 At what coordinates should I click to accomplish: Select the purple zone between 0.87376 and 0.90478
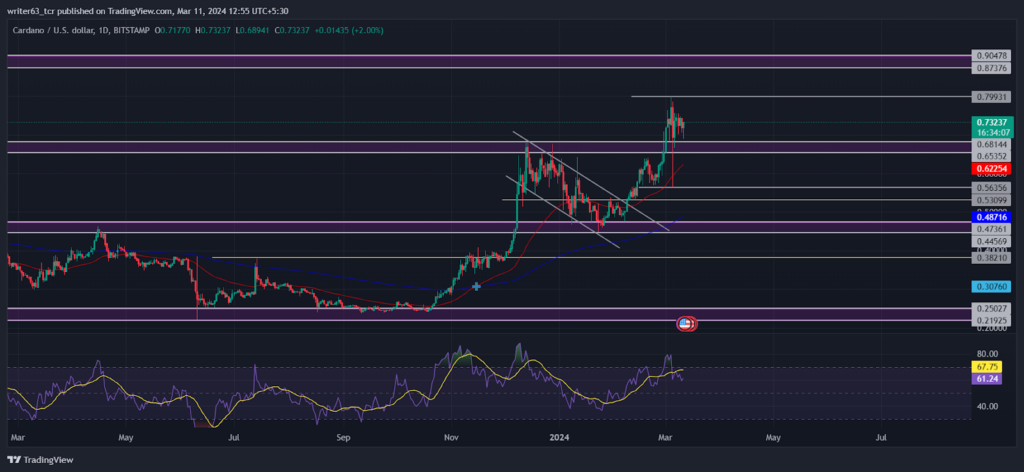point(490,61)
